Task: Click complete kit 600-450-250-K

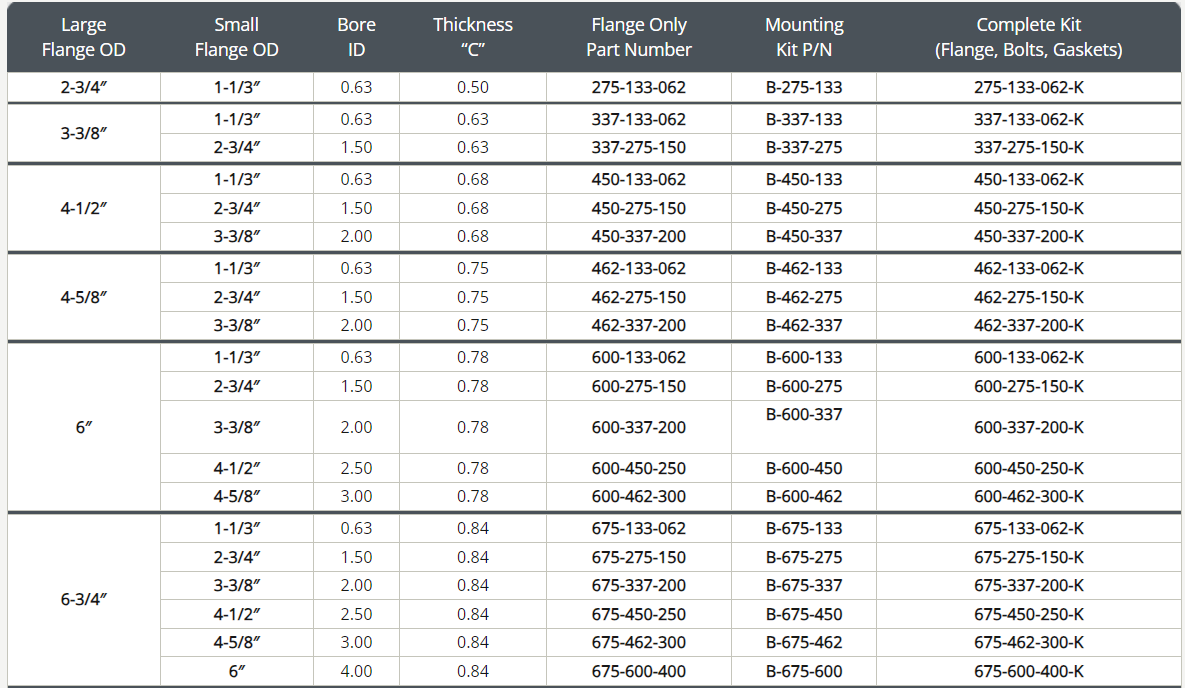Action: (x=1029, y=469)
